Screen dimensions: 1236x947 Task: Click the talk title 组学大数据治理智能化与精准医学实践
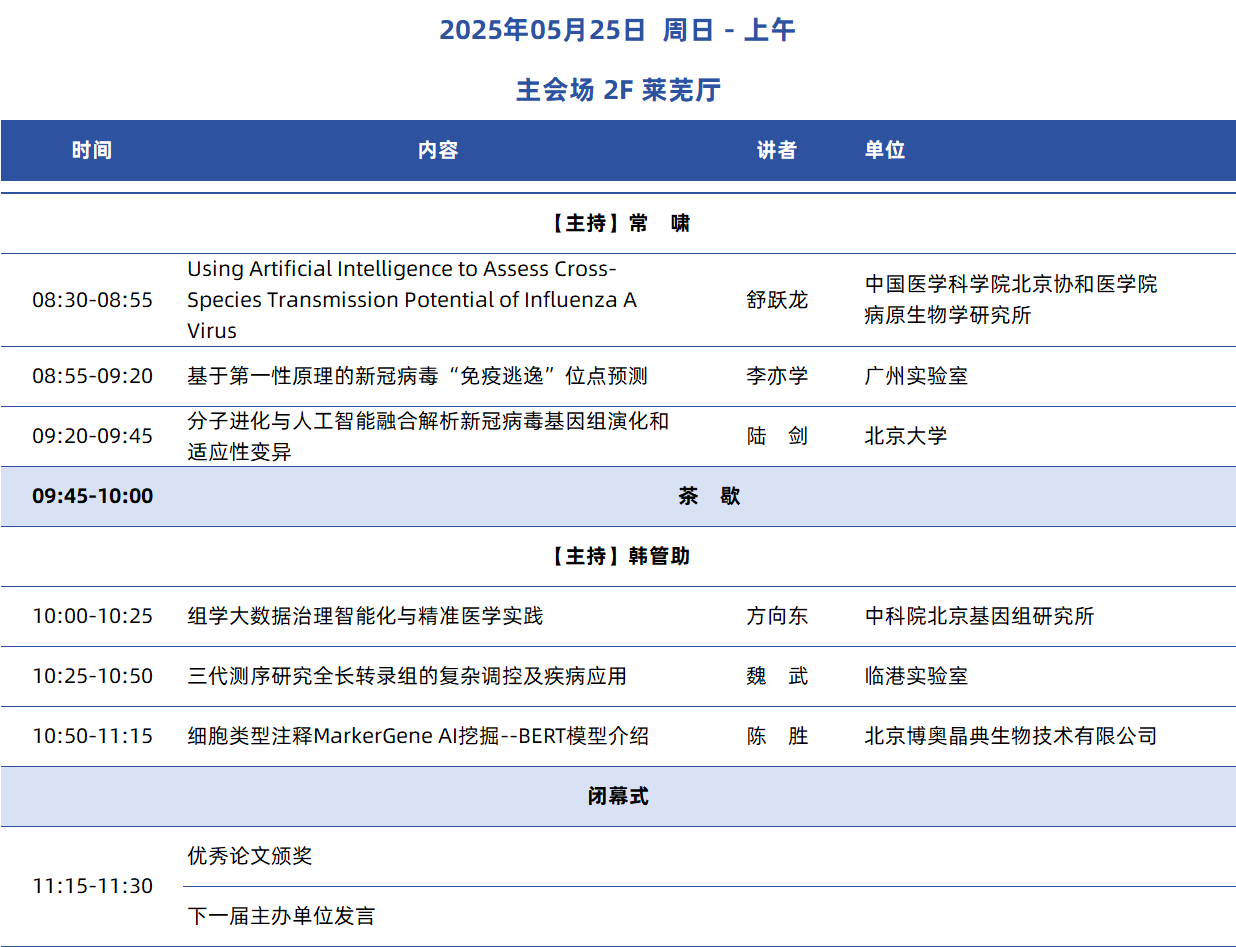pos(365,616)
